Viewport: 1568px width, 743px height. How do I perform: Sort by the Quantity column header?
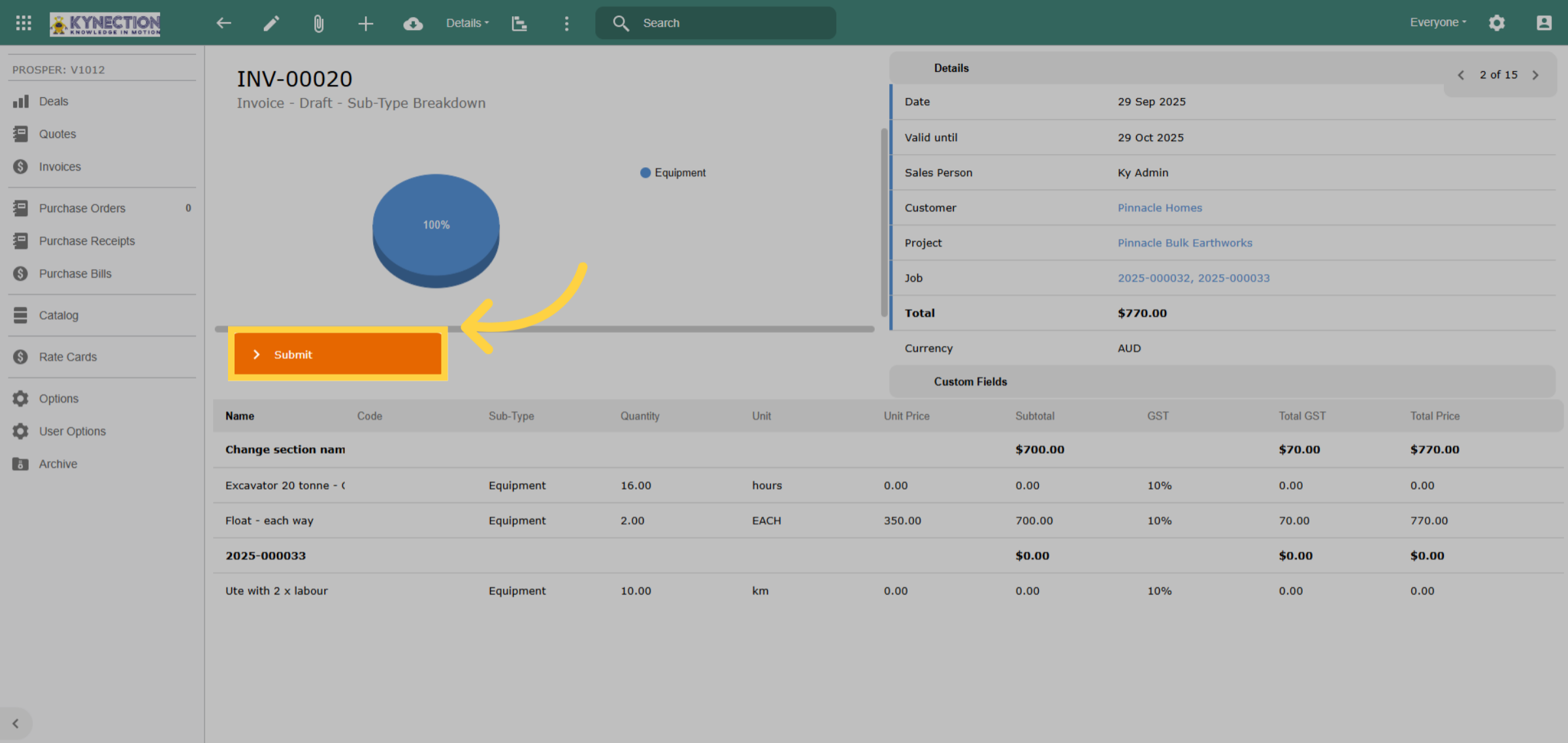coord(640,416)
